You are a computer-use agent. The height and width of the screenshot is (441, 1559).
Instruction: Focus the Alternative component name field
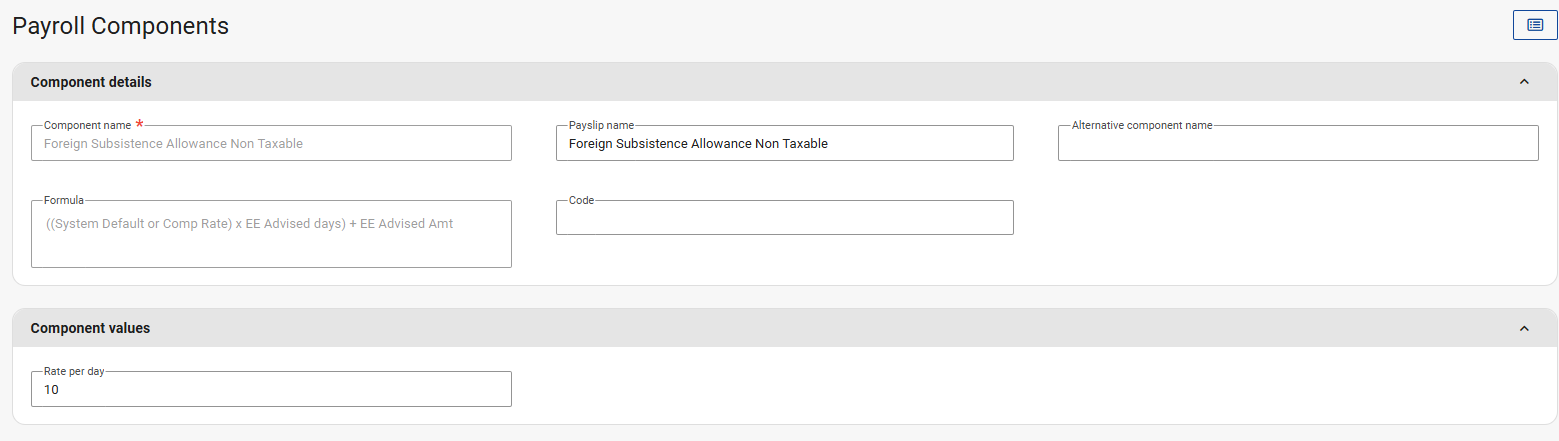pyautogui.click(x=1297, y=144)
